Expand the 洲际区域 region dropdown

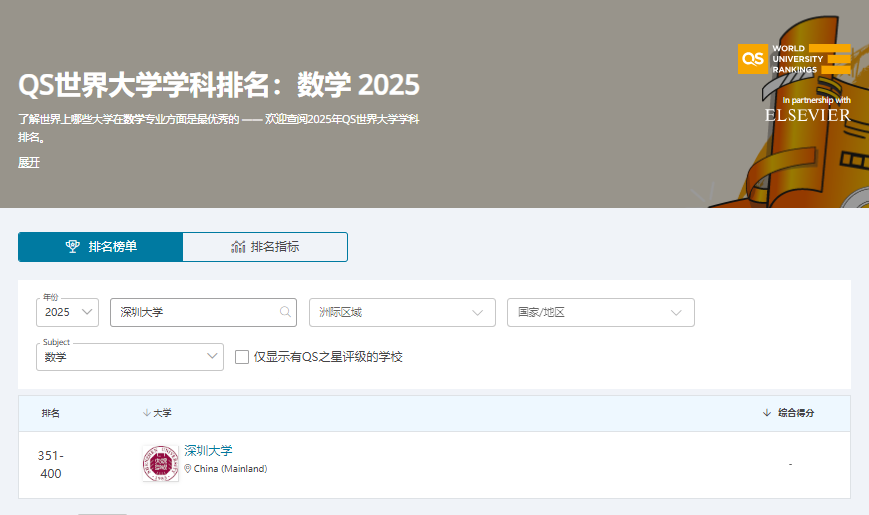point(402,312)
